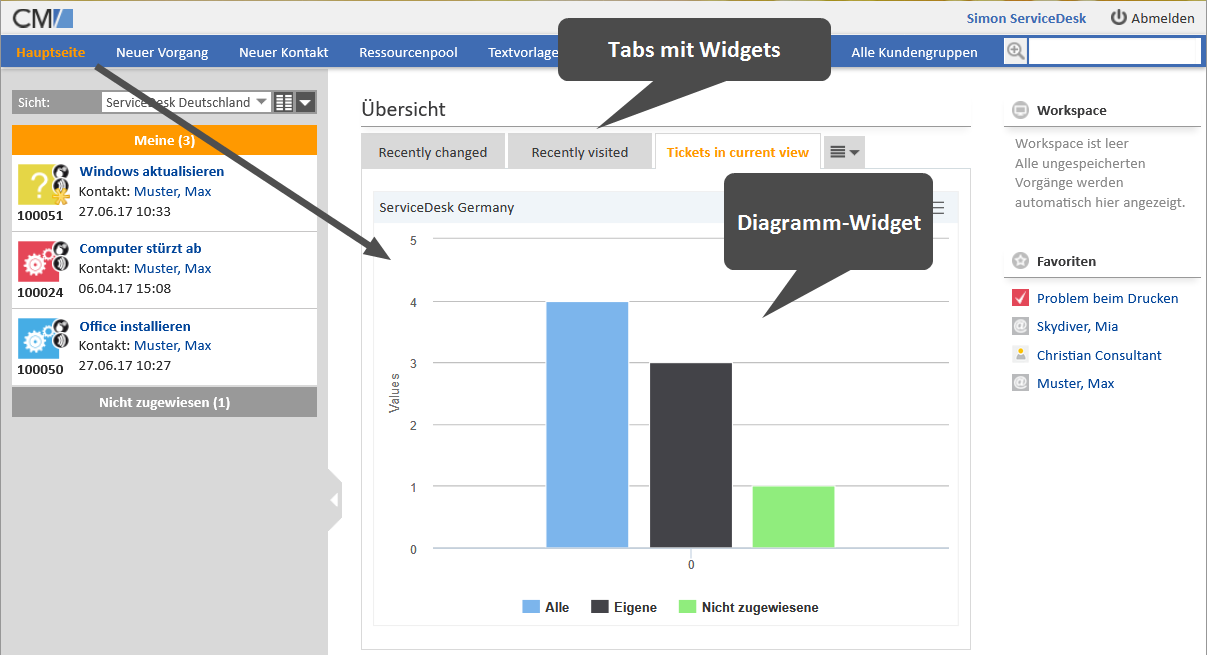Toggle the Alle series in legend

545,607
